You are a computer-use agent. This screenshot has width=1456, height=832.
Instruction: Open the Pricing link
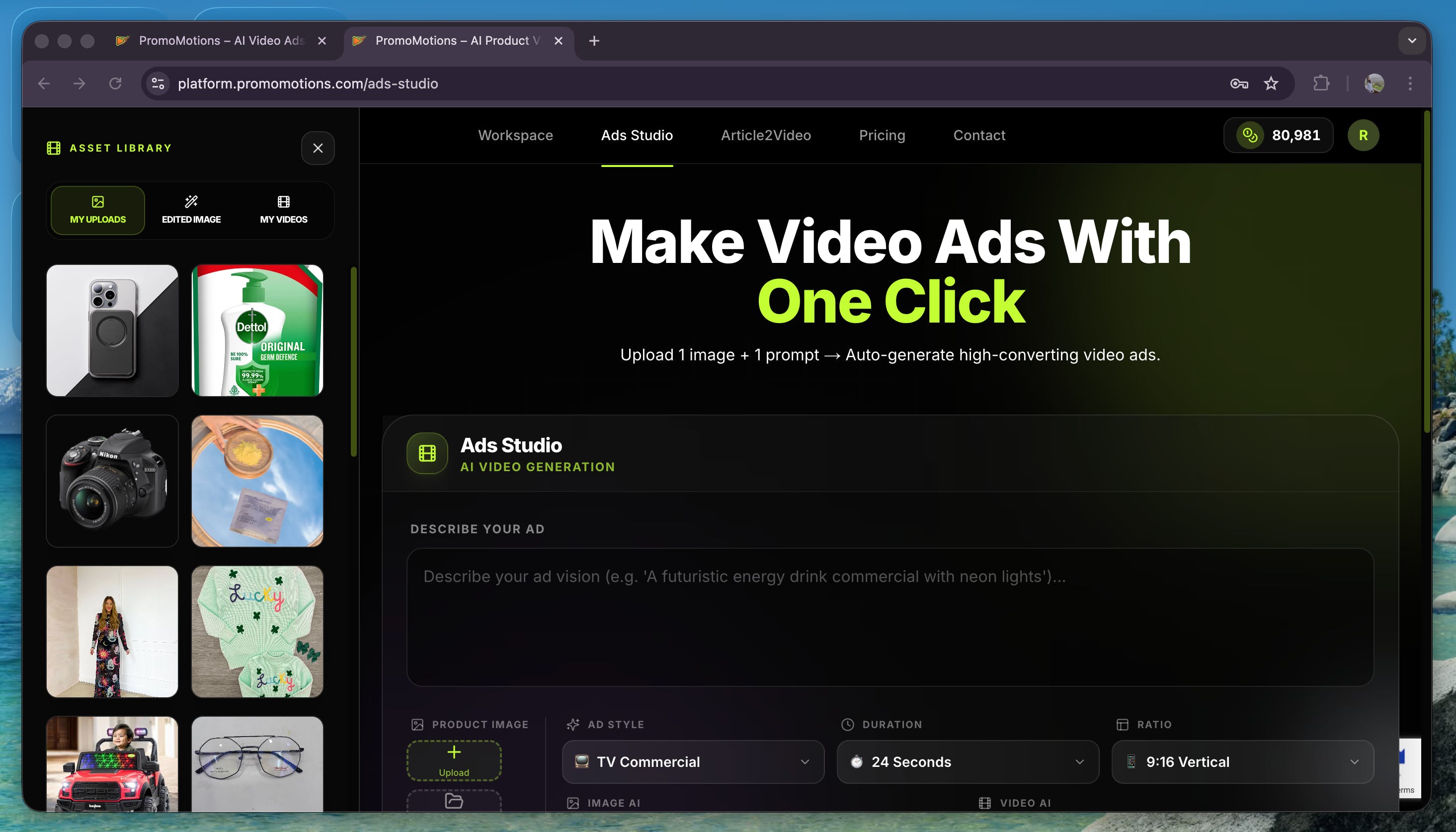pos(882,135)
